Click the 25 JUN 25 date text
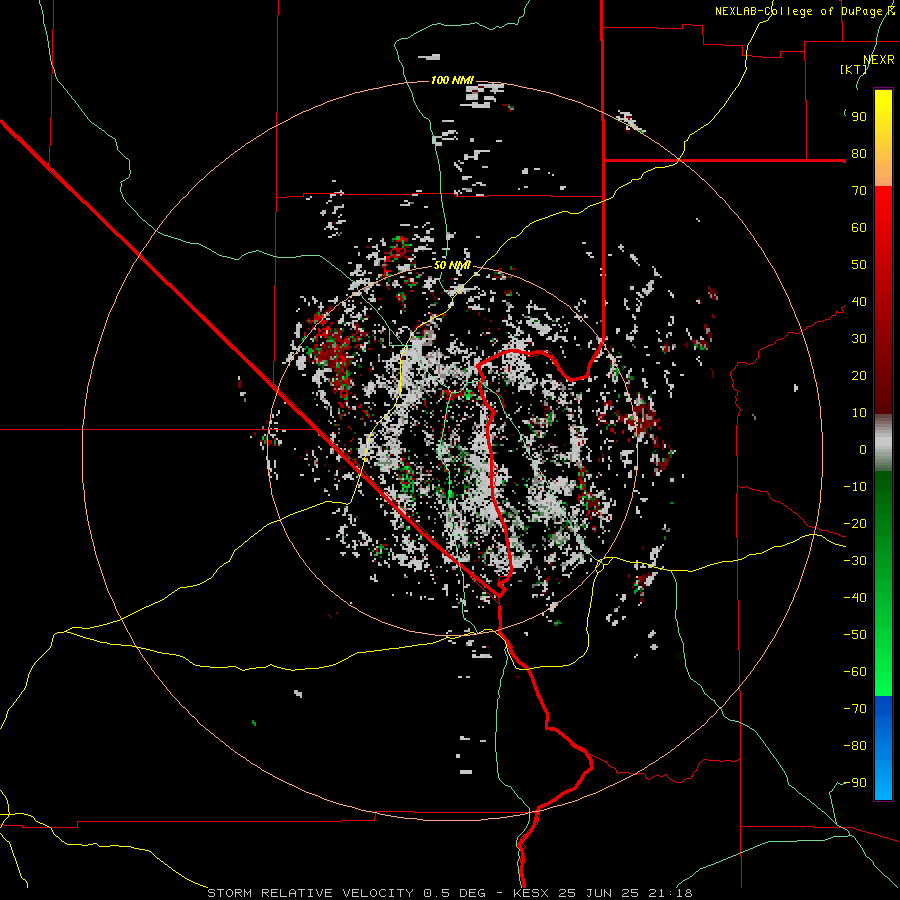This screenshot has height=900, width=900. 597,893
